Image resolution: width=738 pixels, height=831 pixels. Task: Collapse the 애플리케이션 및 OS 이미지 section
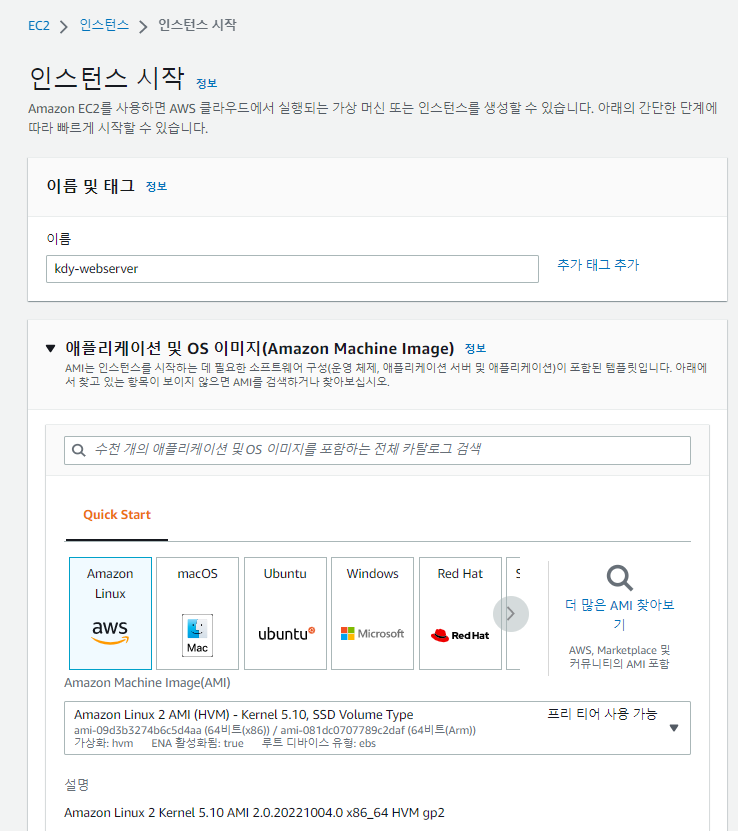click(x=50, y=348)
